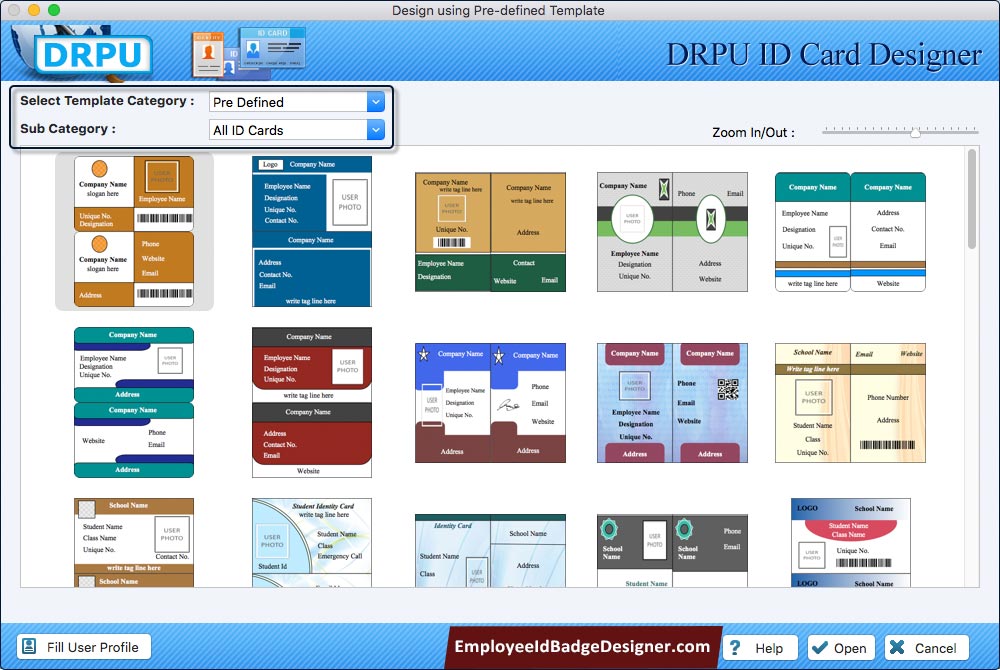Pick the tan and green company template

(x=490, y=232)
